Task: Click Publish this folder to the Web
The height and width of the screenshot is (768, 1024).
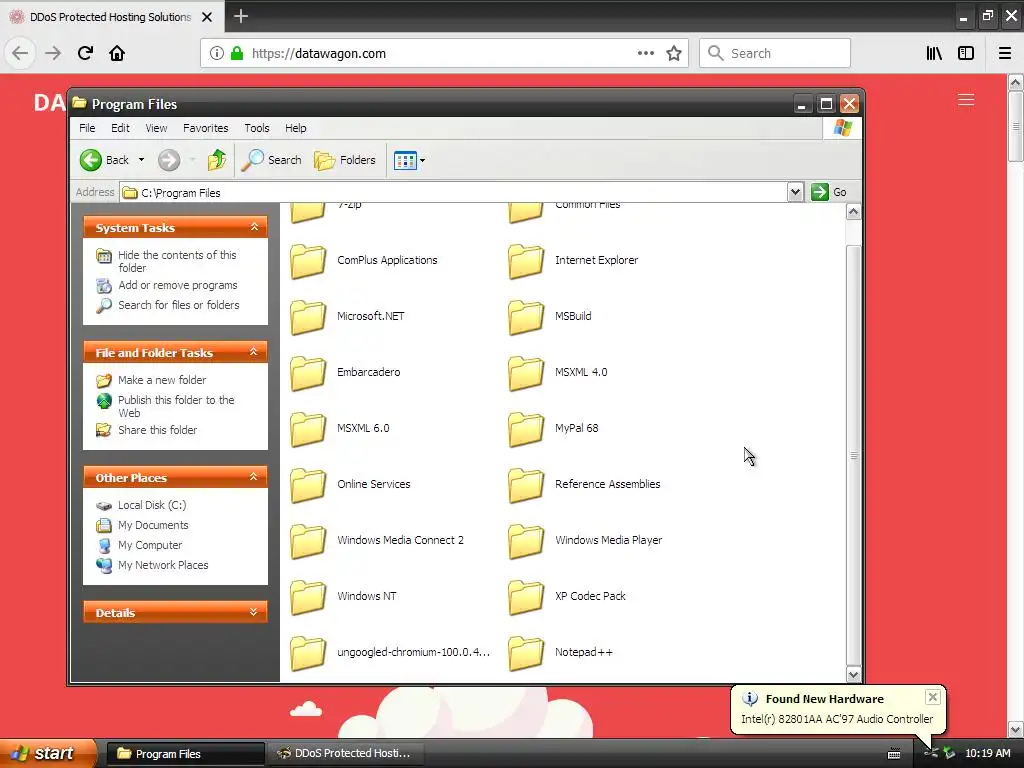Action: click(x=176, y=406)
